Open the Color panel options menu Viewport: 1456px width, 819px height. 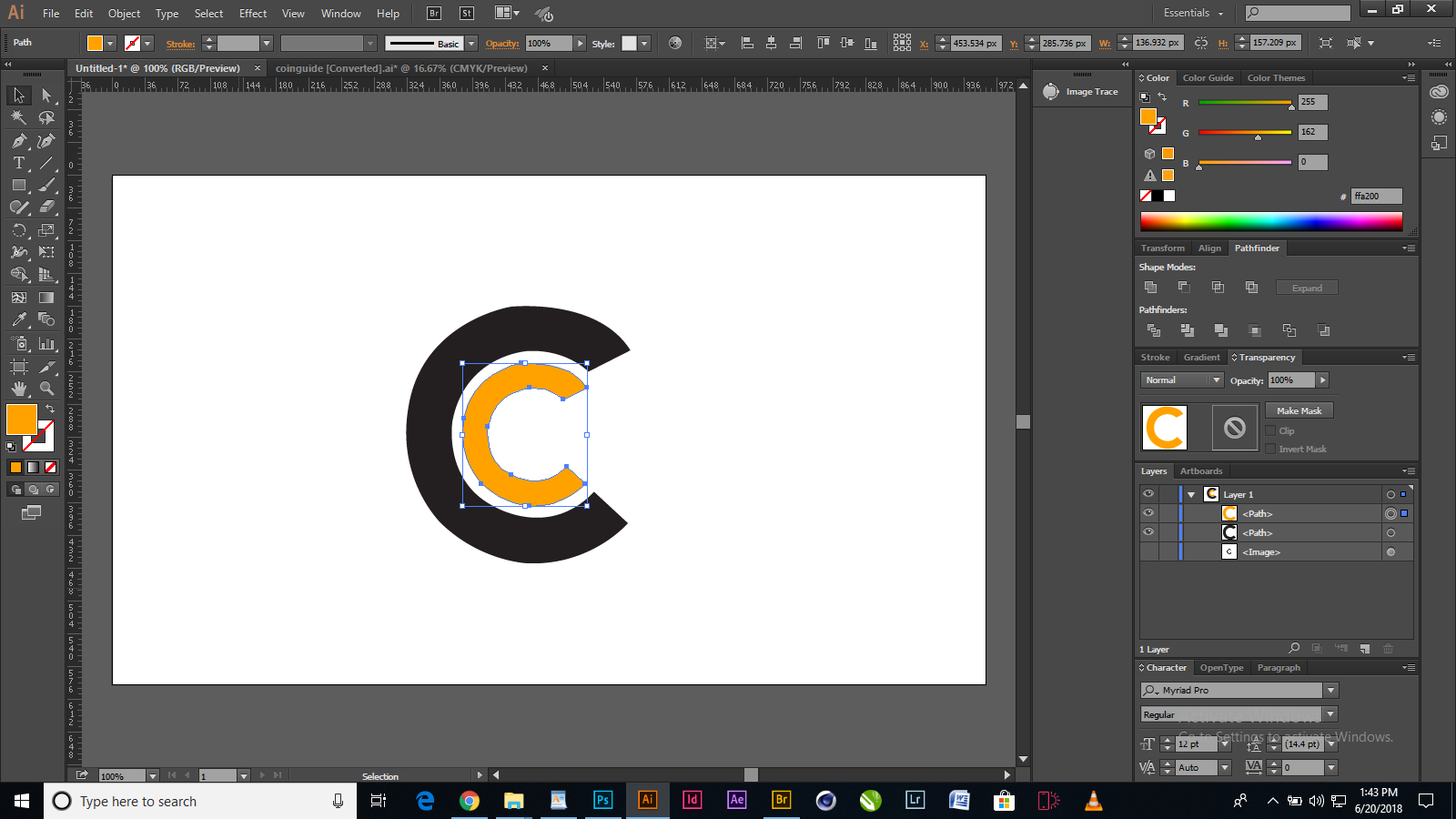coord(1409,78)
